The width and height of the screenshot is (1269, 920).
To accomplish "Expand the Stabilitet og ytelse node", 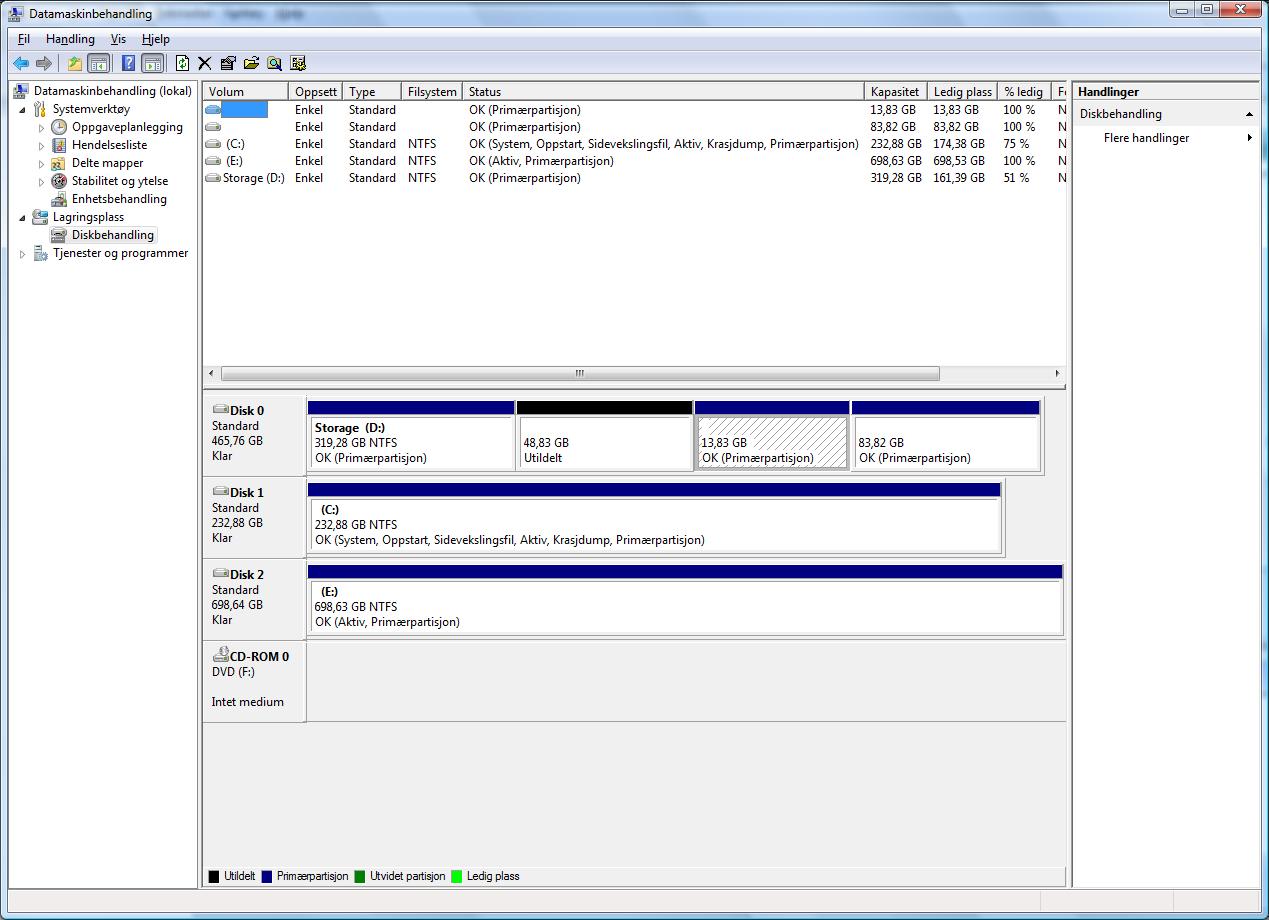I will (x=42, y=182).
